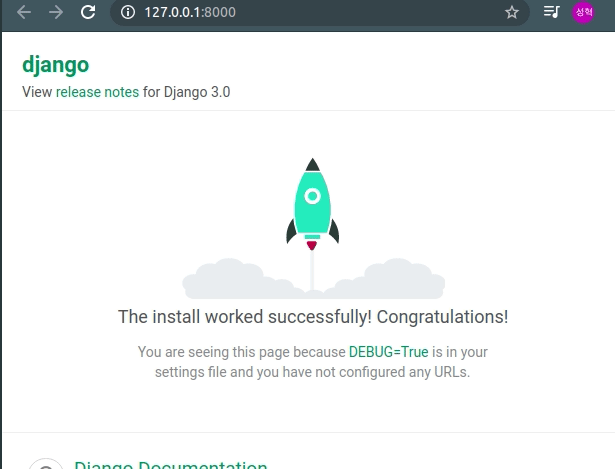
Task: Open the DEBUG=True settings link
Action: (388, 352)
